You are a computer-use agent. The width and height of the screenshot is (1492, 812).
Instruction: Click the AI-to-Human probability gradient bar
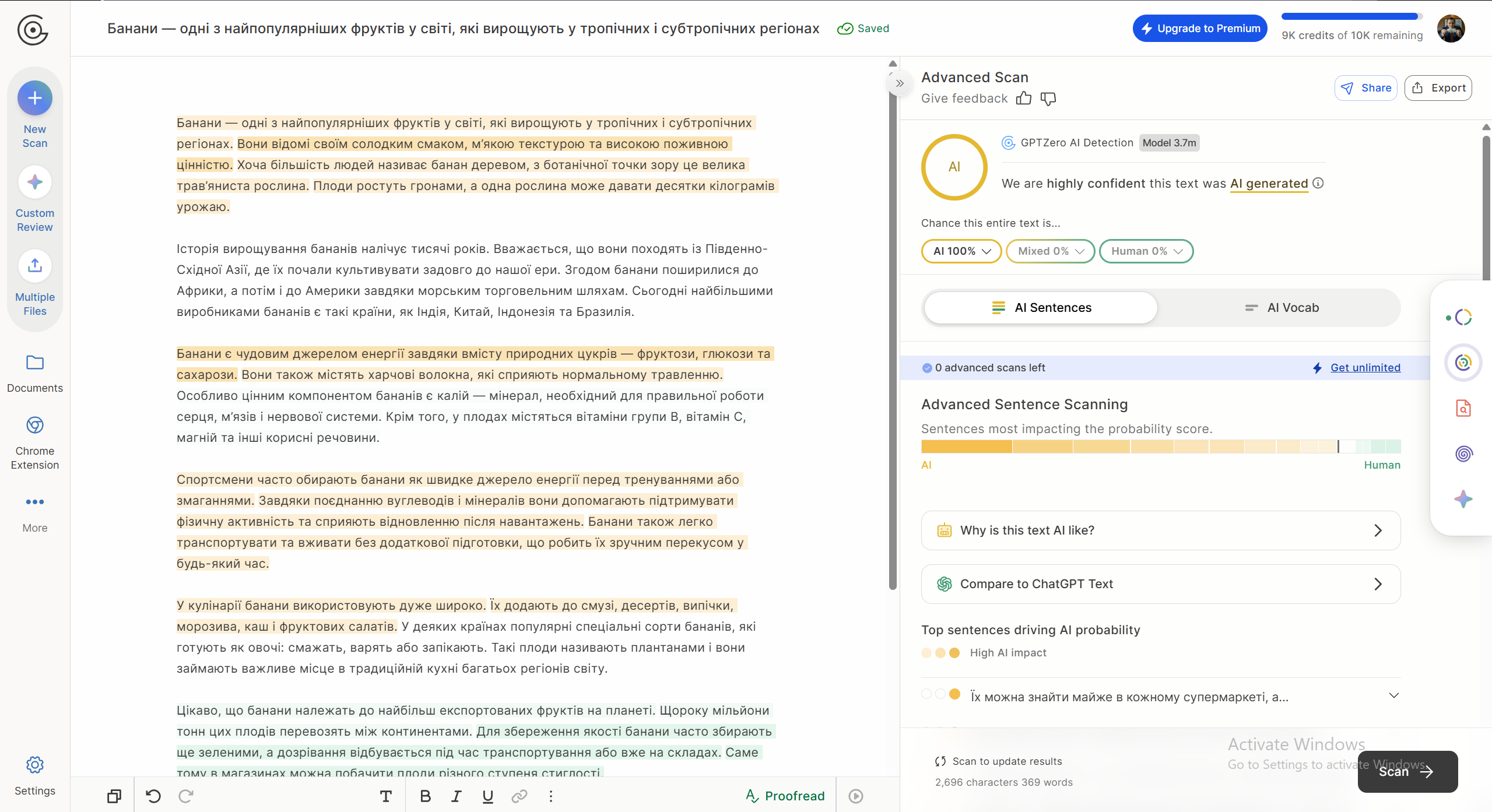[x=1161, y=447]
